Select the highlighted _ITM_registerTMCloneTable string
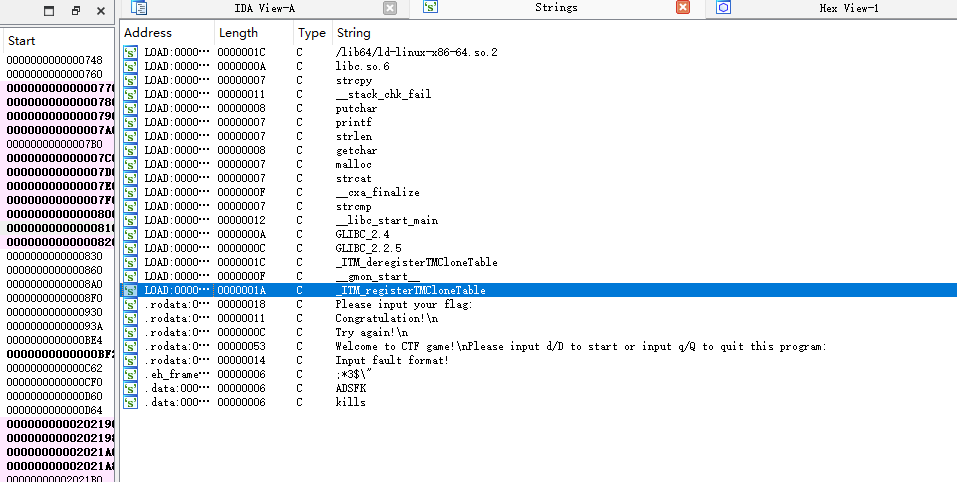Image resolution: width=957 pixels, height=482 pixels. pos(410,290)
